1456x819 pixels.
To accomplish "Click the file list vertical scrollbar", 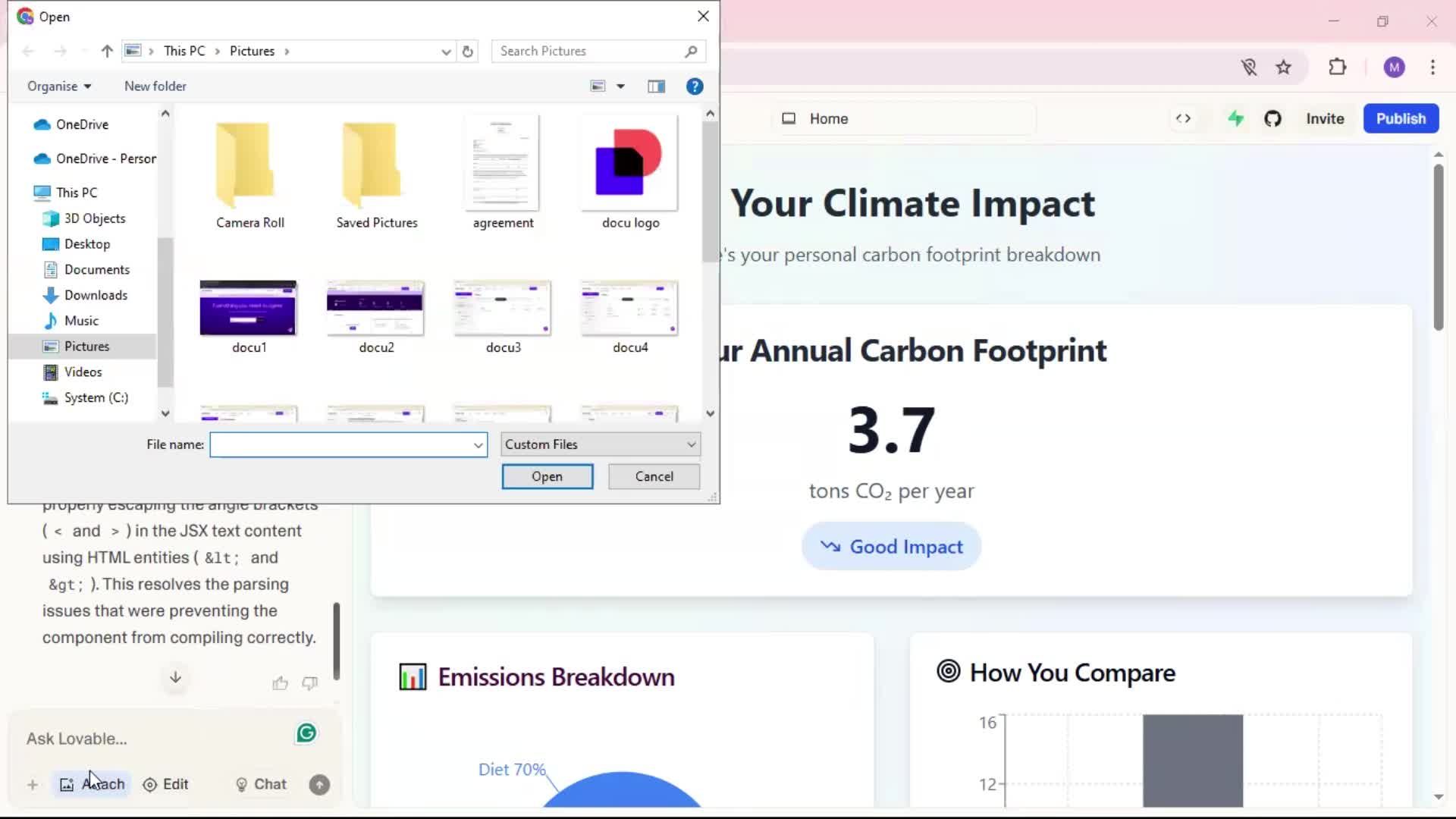I will click(x=710, y=191).
